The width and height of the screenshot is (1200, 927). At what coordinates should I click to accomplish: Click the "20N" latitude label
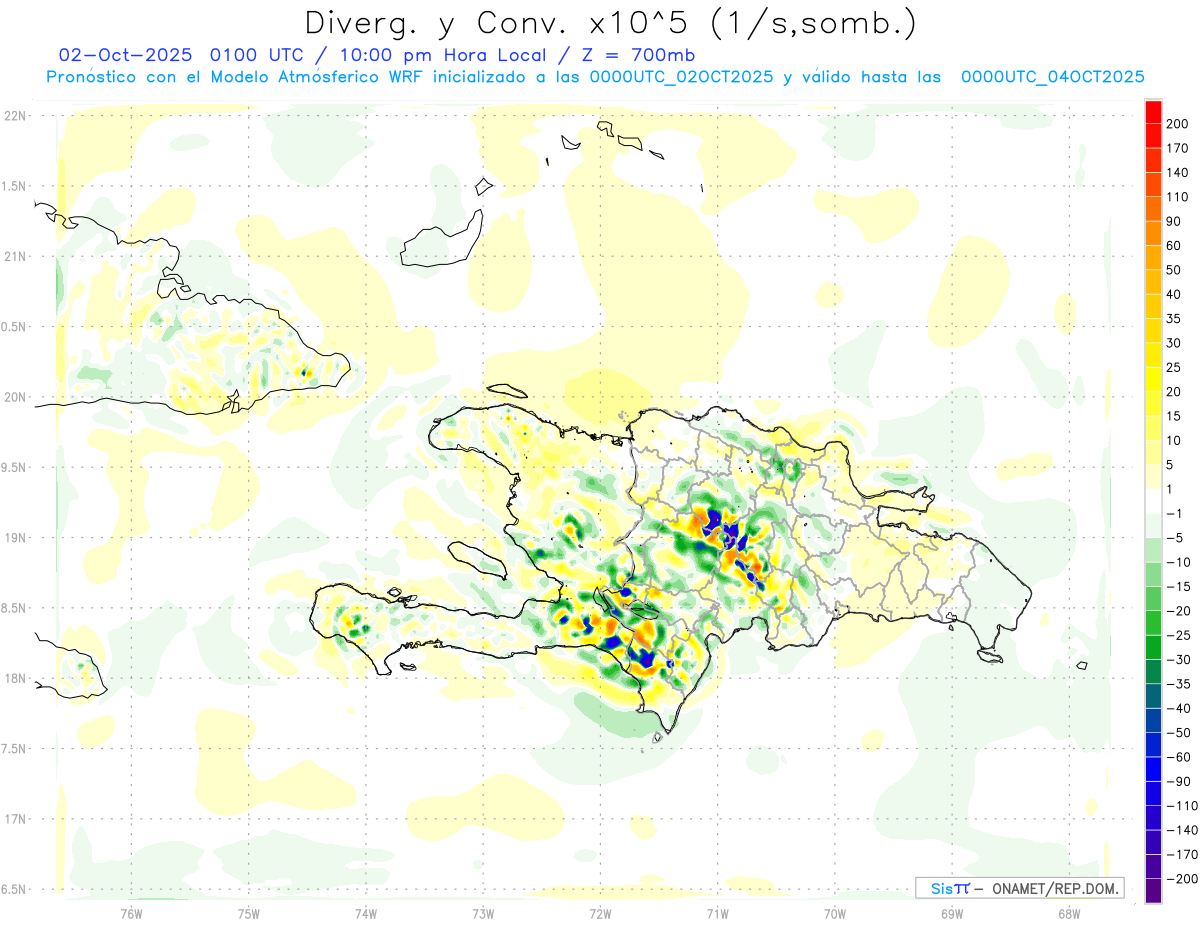click(14, 397)
